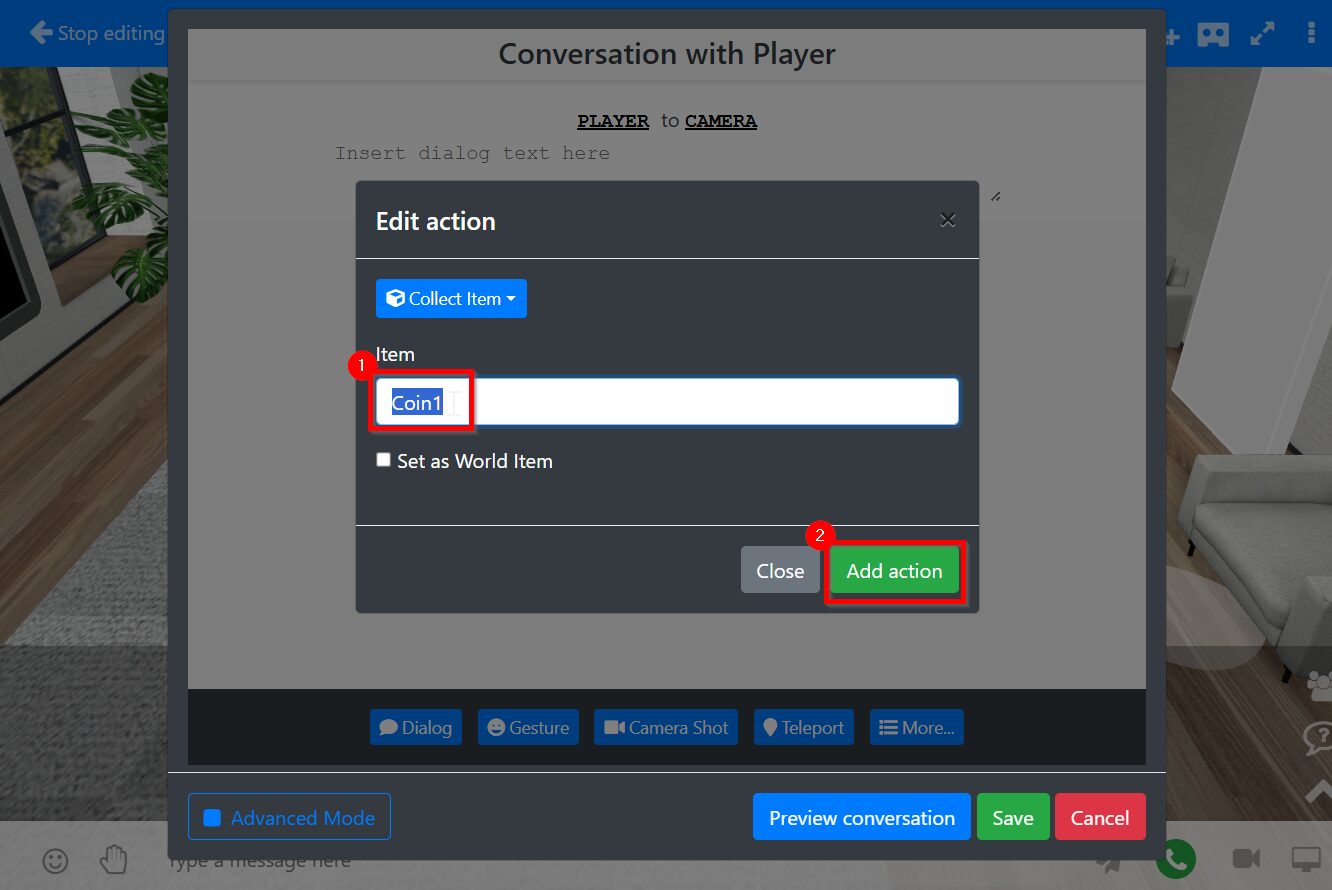Close the Edit action dialog with X
The width and height of the screenshot is (1332, 890).
click(x=947, y=221)
